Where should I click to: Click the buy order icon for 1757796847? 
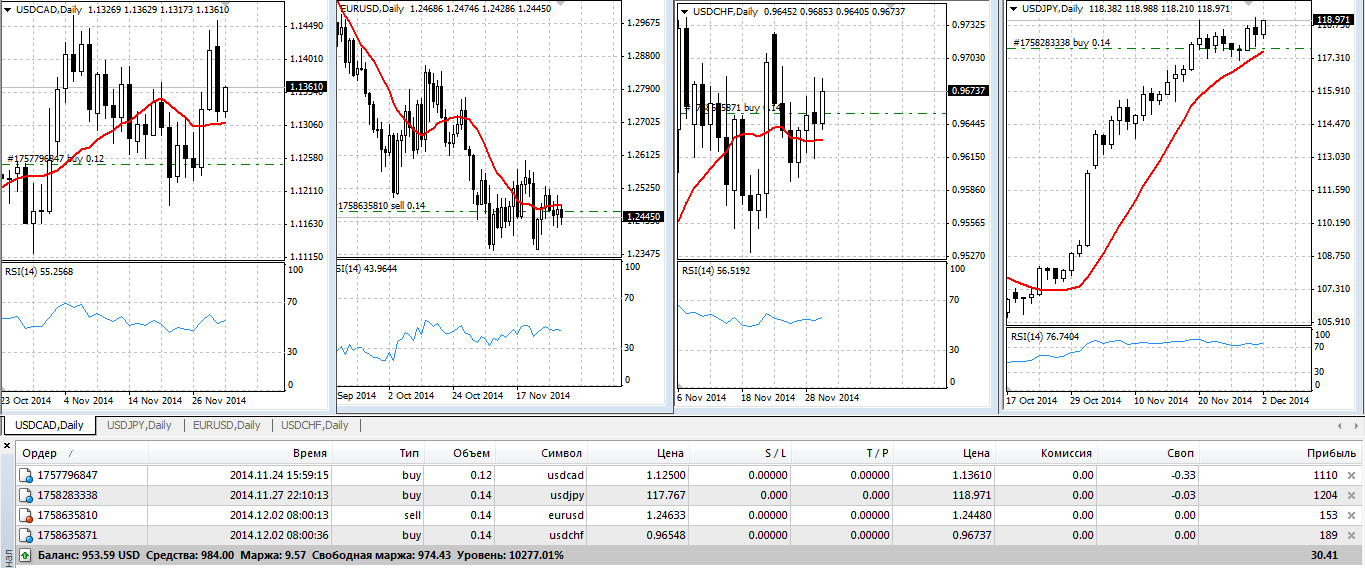(x=25, y=475)
